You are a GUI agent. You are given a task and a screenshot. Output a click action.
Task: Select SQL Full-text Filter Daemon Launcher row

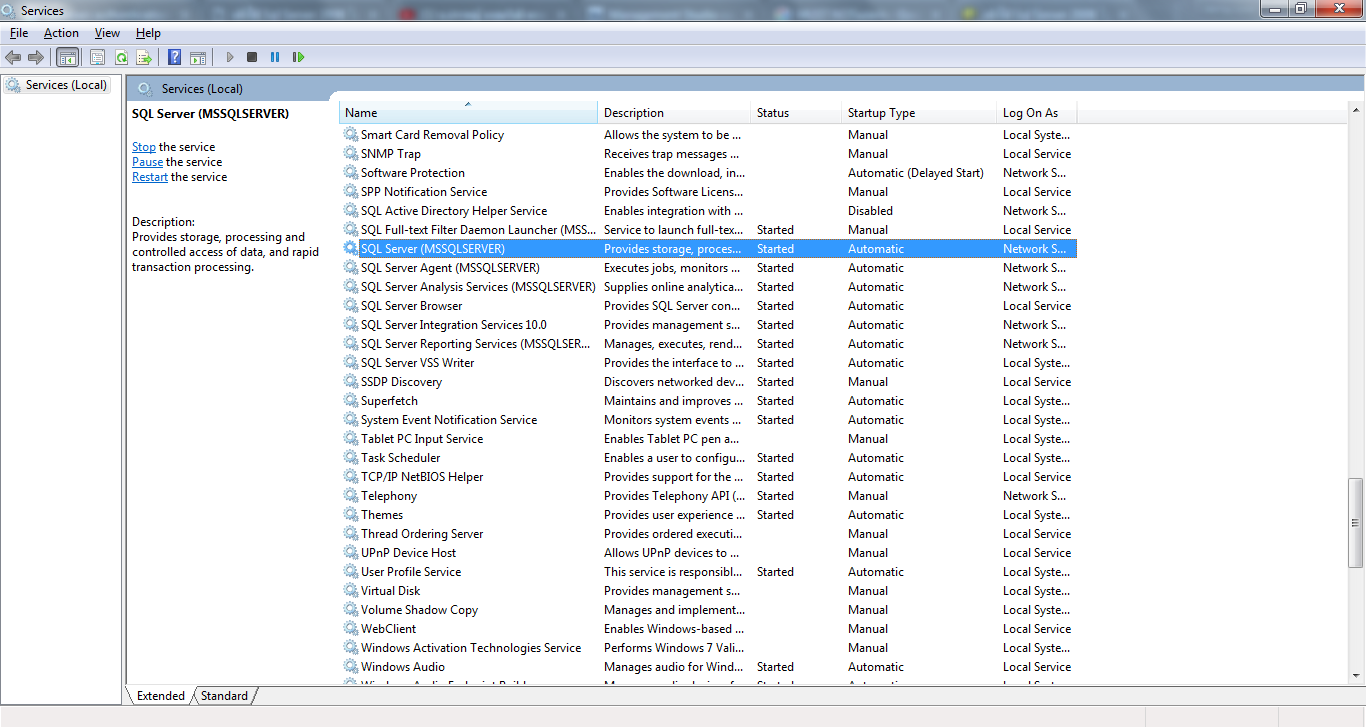point(708,229)
